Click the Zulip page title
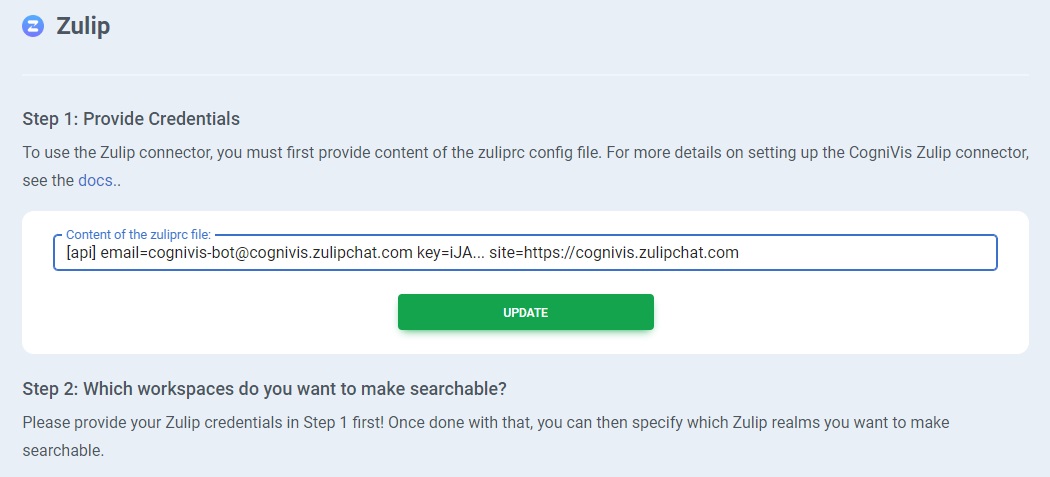Image resolution: width=1050 pixels, height=477 pixels. pyautogui.click(x=83, y=27)
